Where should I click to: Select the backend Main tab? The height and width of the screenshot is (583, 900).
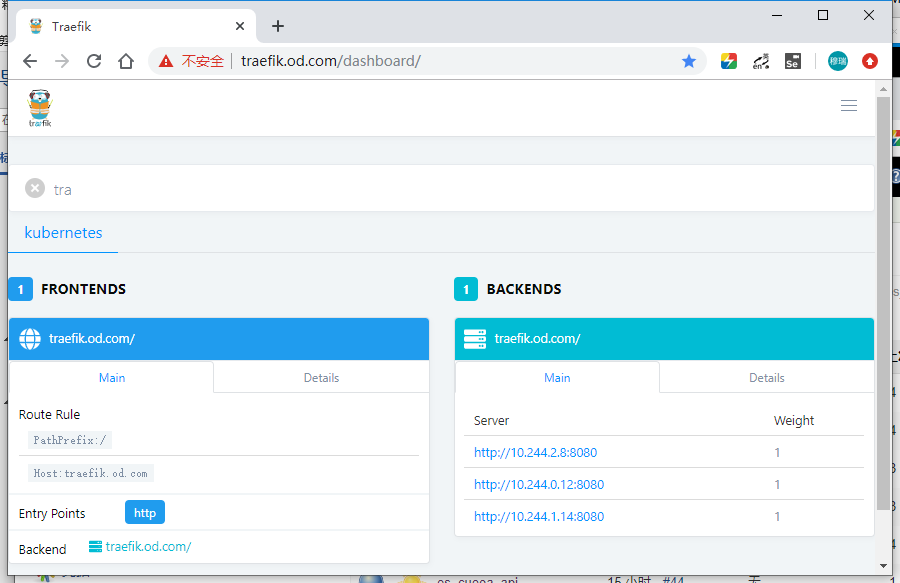(x=557, y=378)
